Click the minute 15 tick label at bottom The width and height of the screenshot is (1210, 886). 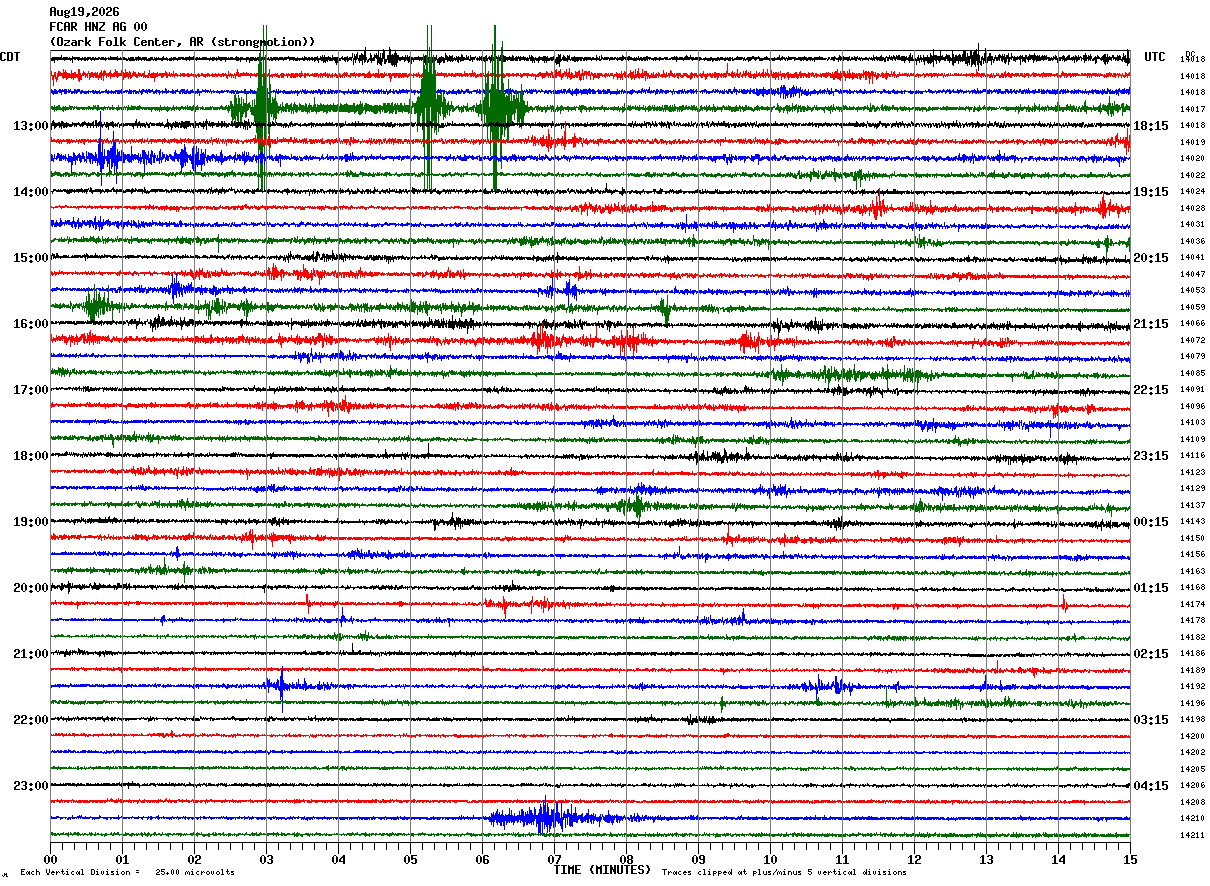(1130, 859)
